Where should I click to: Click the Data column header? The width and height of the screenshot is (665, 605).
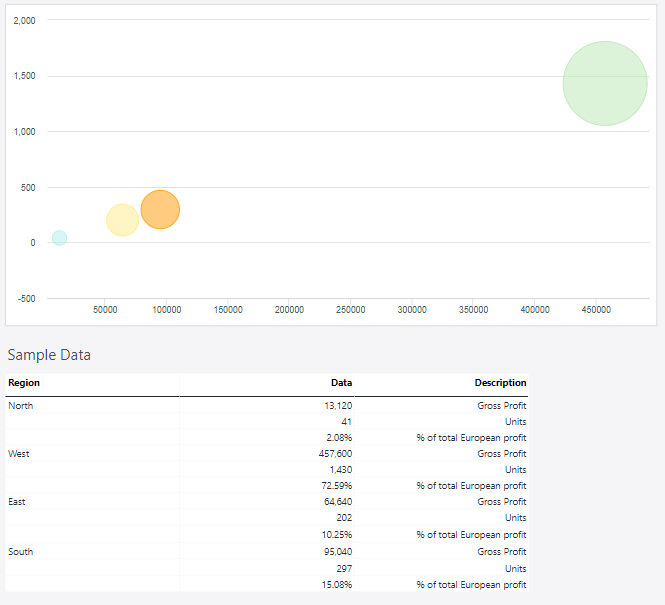(x=341, y=383)
